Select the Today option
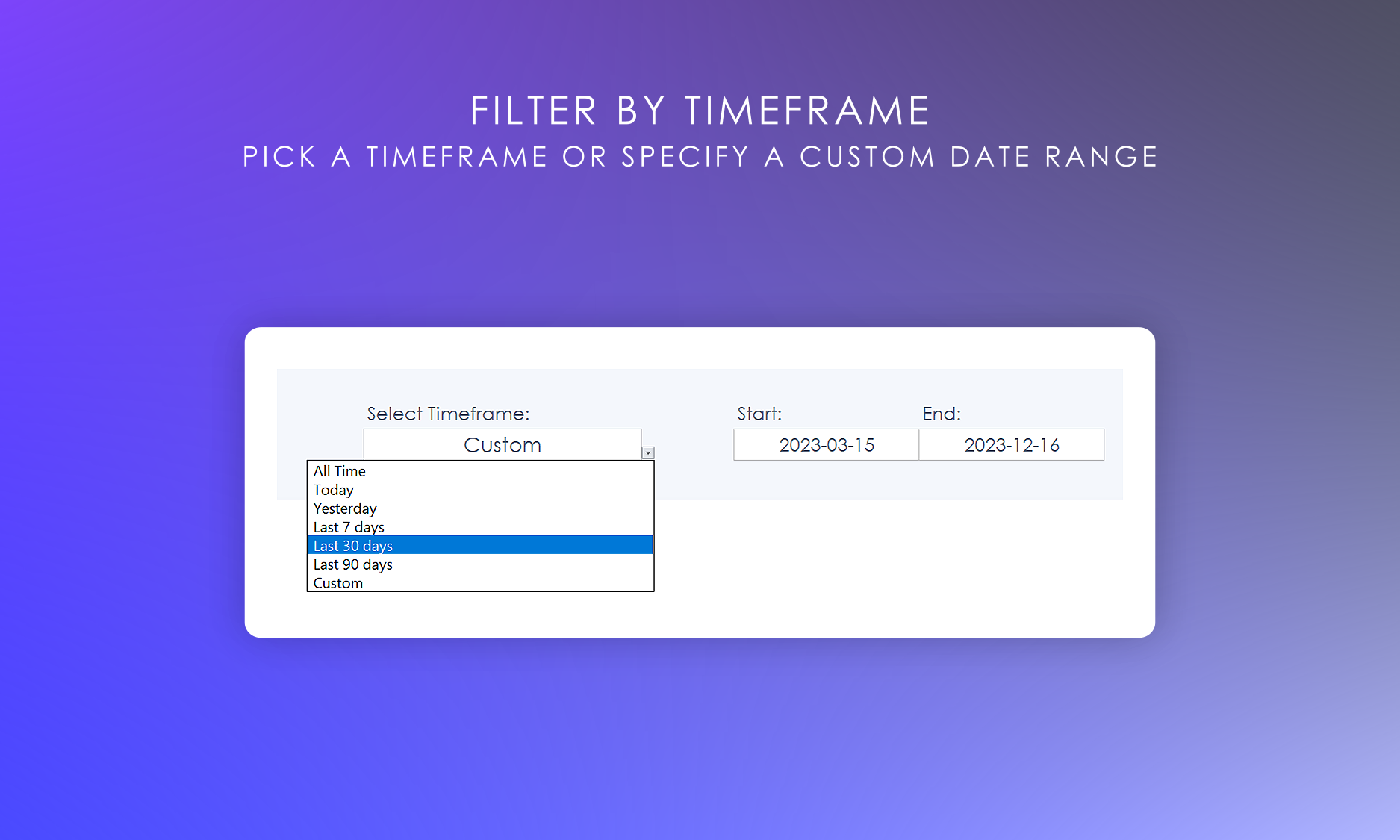The height and width of the screenshot is (840, 1400). tap(334, 490)
